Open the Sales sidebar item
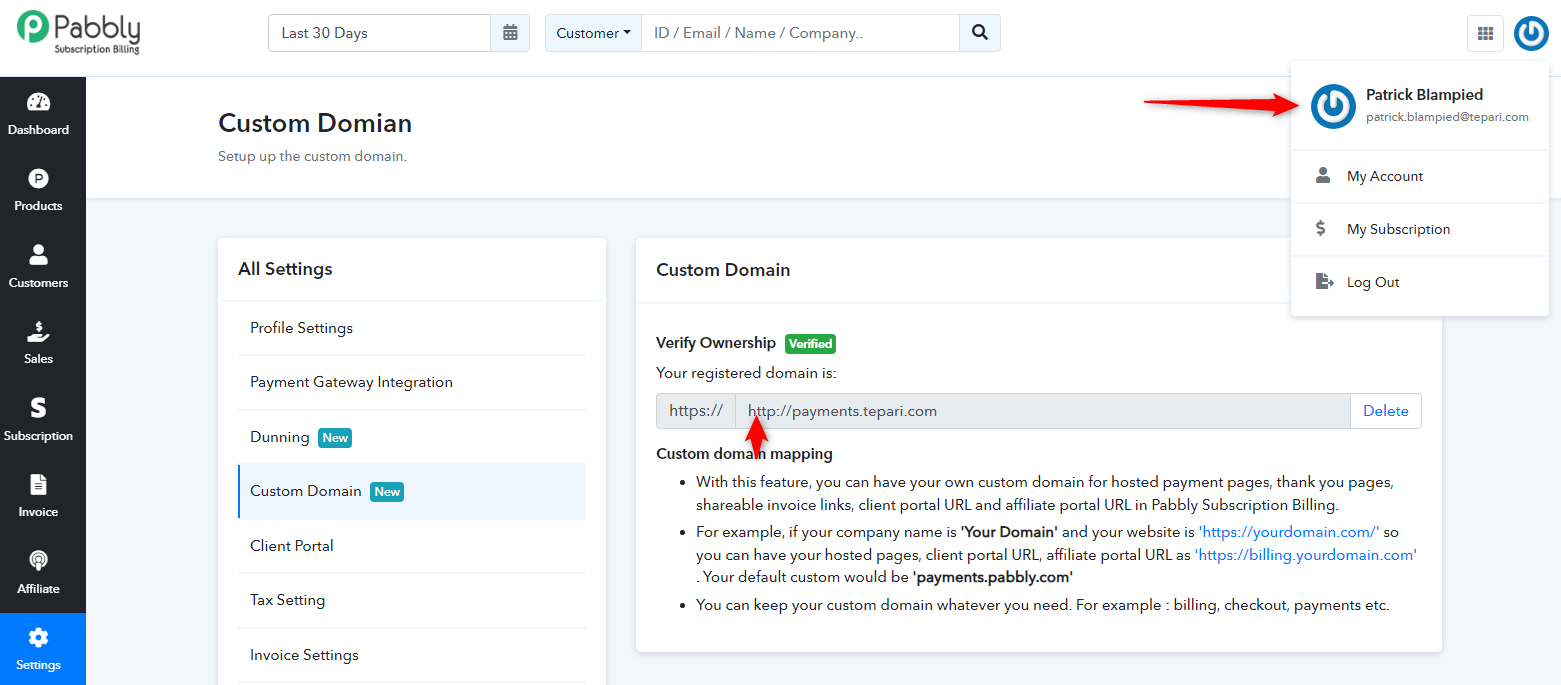 [38, 343]
